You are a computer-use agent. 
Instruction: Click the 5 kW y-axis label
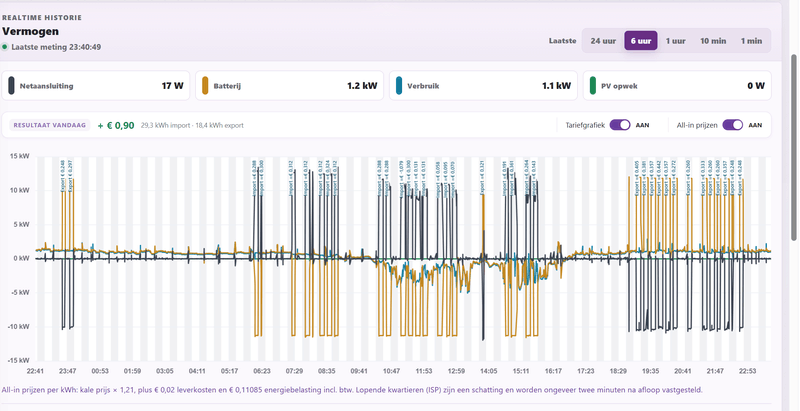point(21,224)
